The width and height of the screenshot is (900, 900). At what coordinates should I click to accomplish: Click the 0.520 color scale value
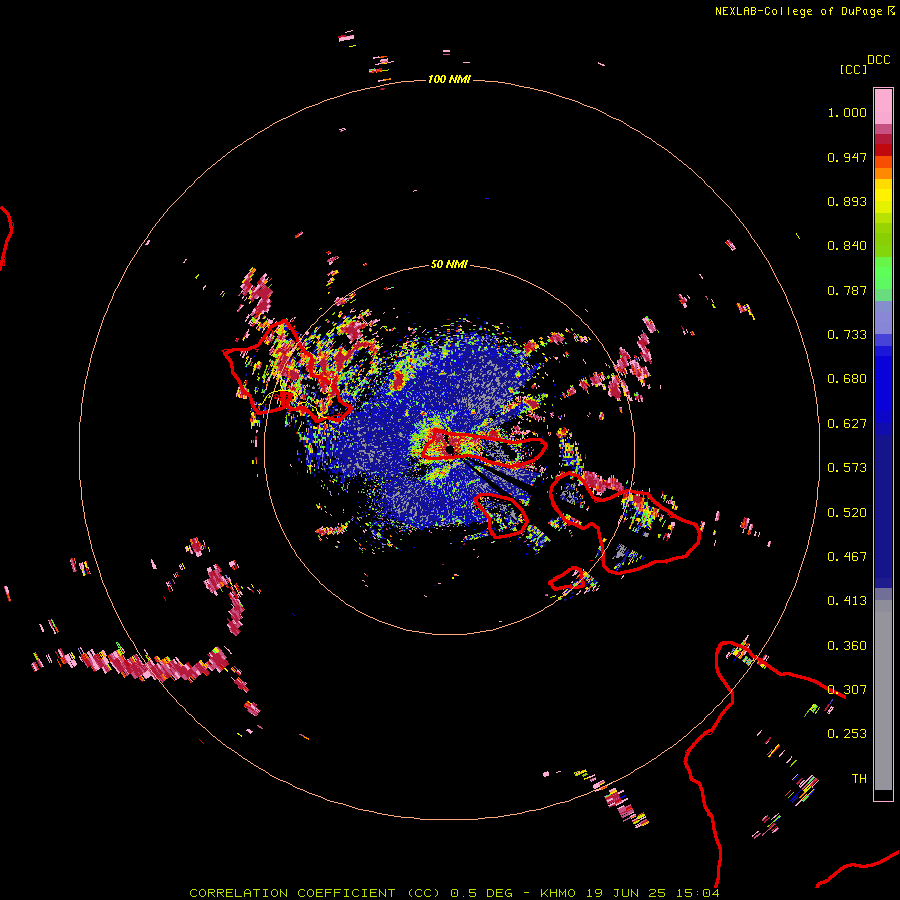click(847, 513)
